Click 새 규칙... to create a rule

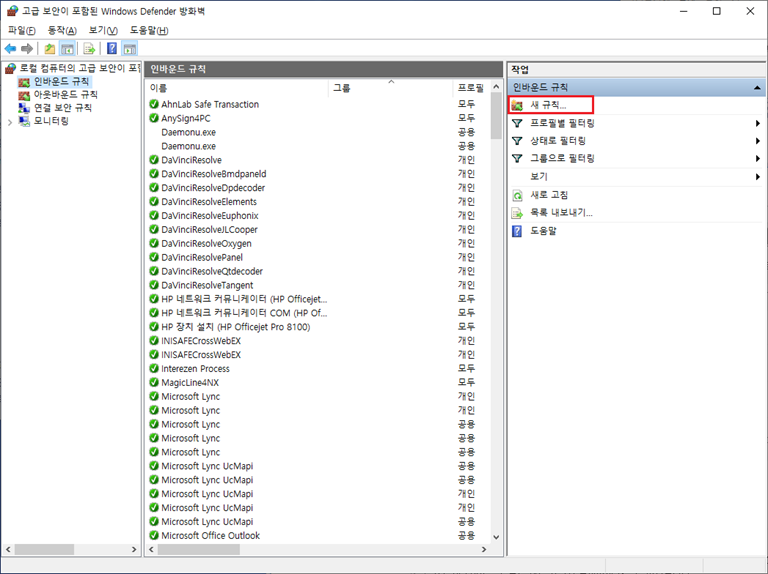click(548, 105)
